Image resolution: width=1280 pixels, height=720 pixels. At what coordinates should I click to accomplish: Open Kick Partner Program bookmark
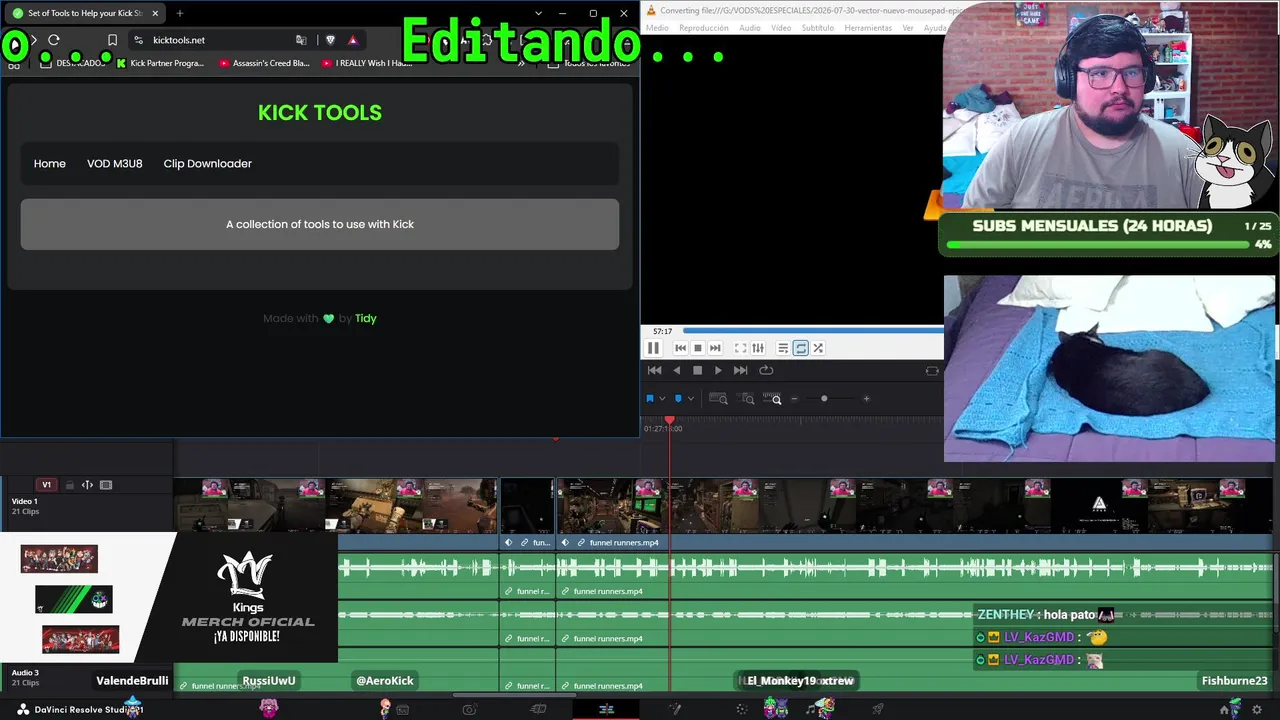pyautogui.click(x=160, y=63)
